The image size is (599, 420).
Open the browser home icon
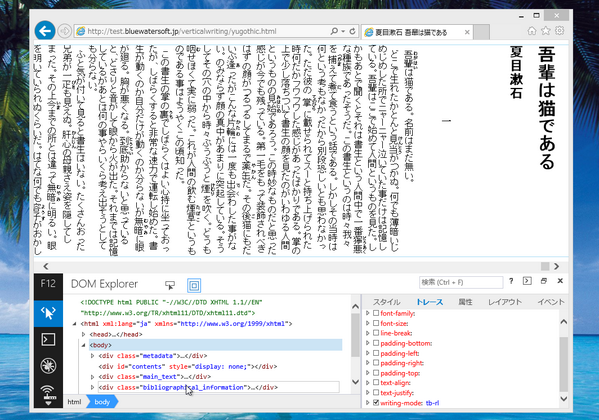pos(532,31)
